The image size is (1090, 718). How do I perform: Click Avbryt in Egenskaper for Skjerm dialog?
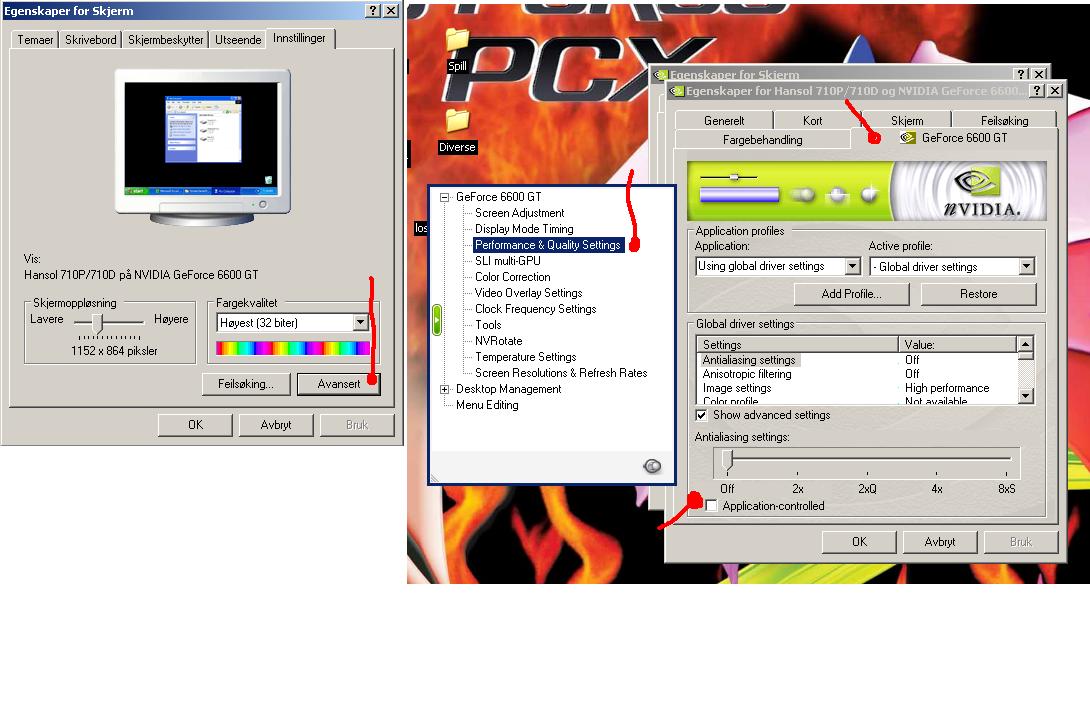pos(276,425)
